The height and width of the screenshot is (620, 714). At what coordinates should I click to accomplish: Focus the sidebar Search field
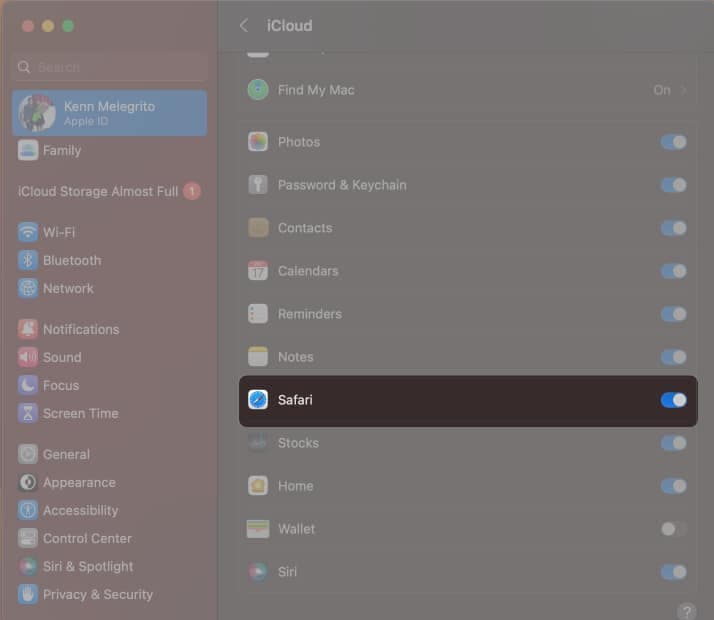coord(110,67)
